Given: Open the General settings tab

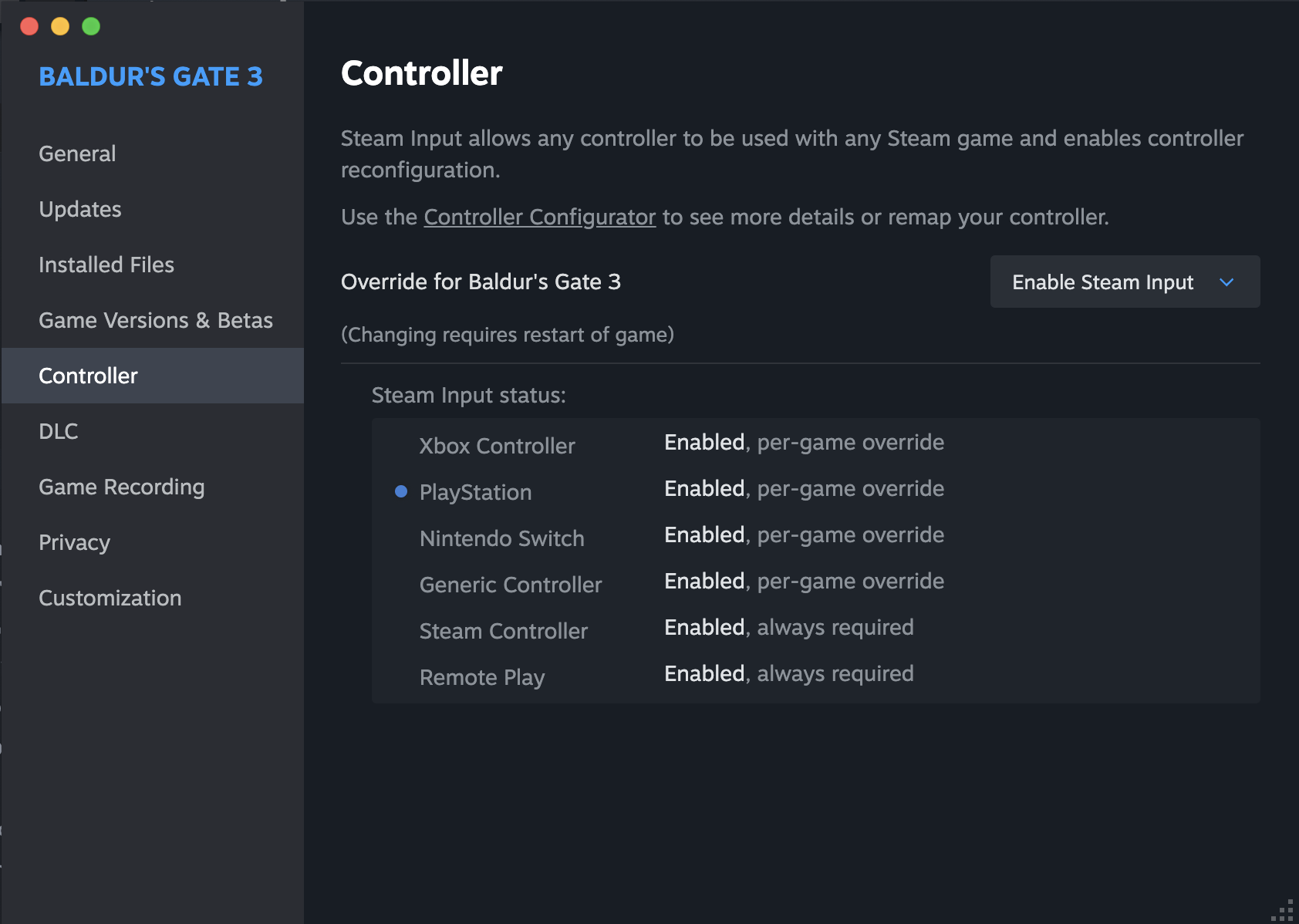Looking at the screenshot, I should 77,153.
